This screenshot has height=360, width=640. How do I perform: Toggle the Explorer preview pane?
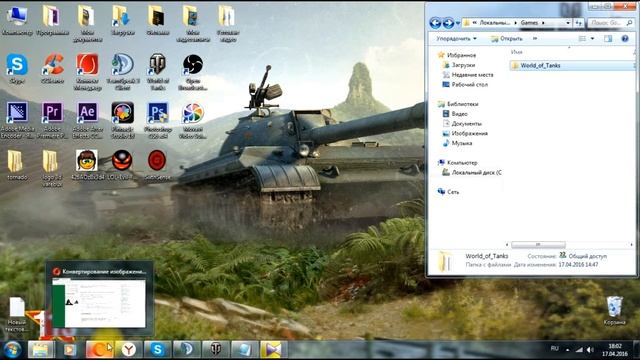(x=608, y=38)
